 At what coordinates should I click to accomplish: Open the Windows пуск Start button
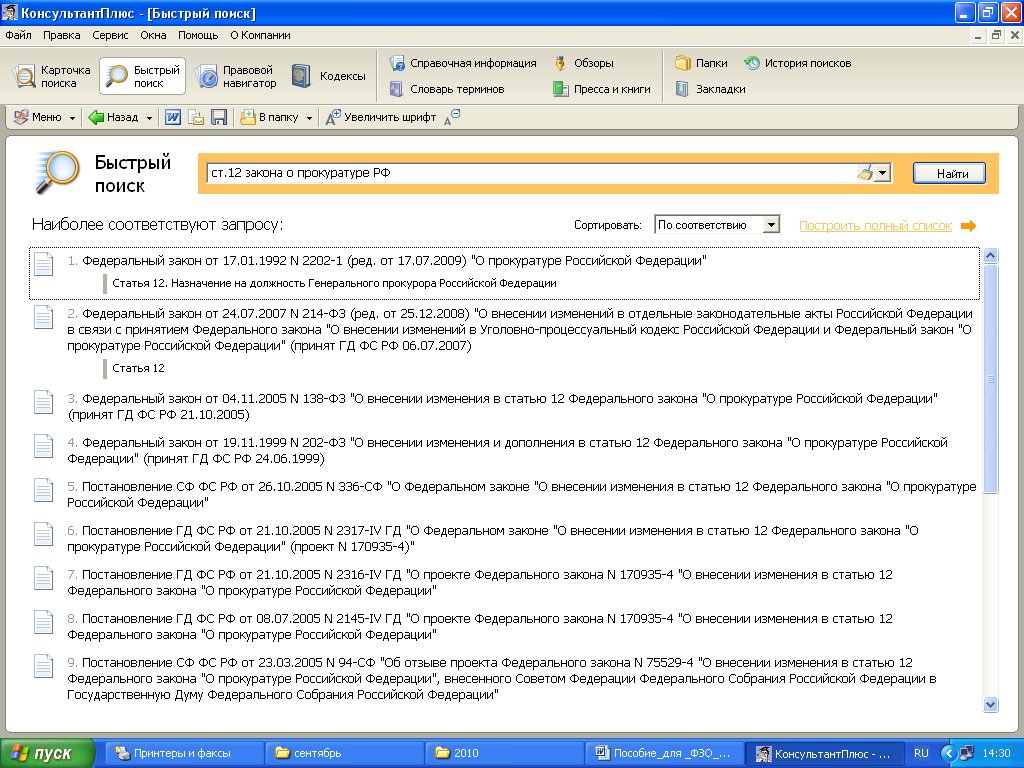coord(47,754)
